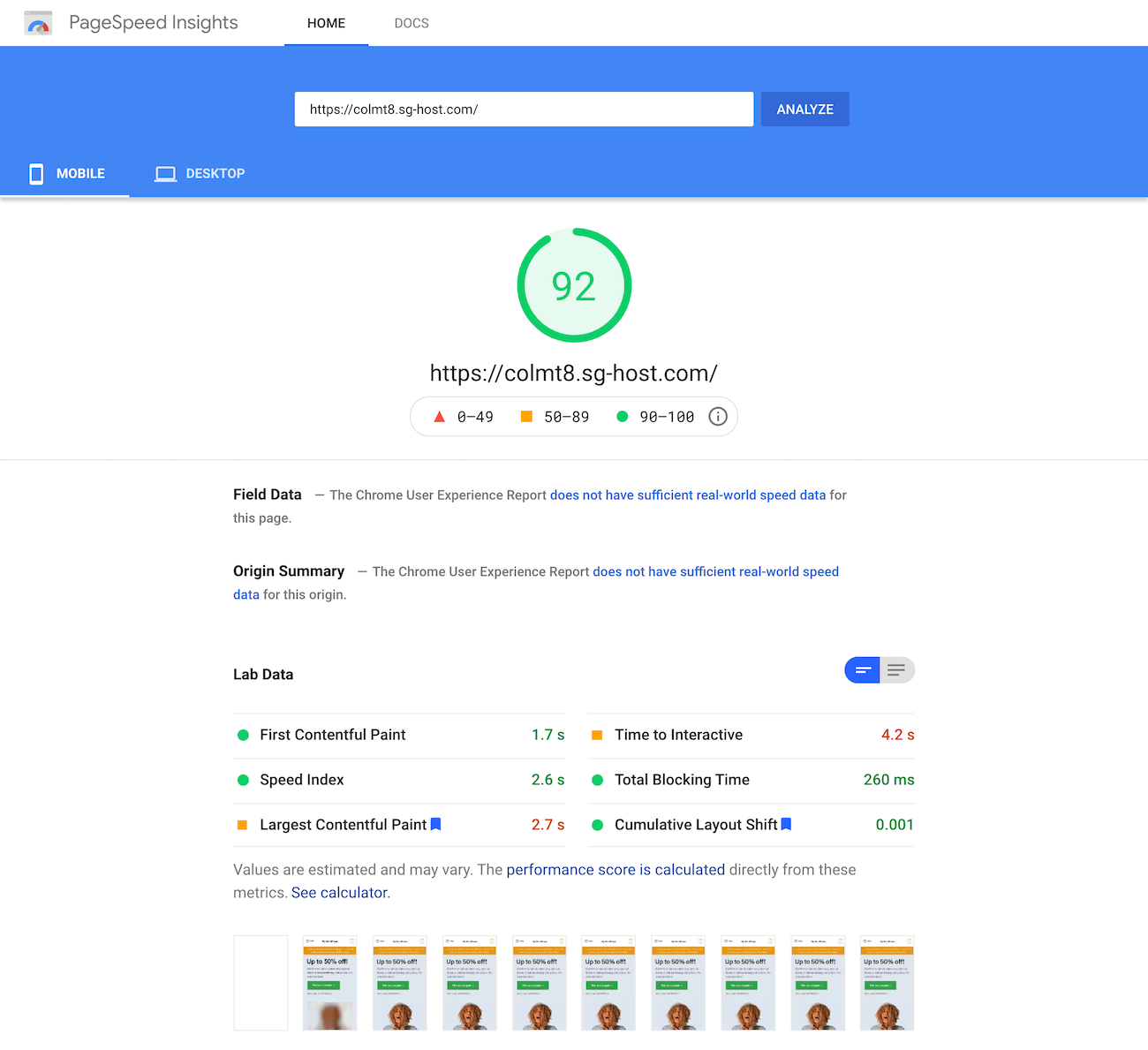
Task: Click the orange square 50–89 legend icon
Action: (x=526, y=417)
